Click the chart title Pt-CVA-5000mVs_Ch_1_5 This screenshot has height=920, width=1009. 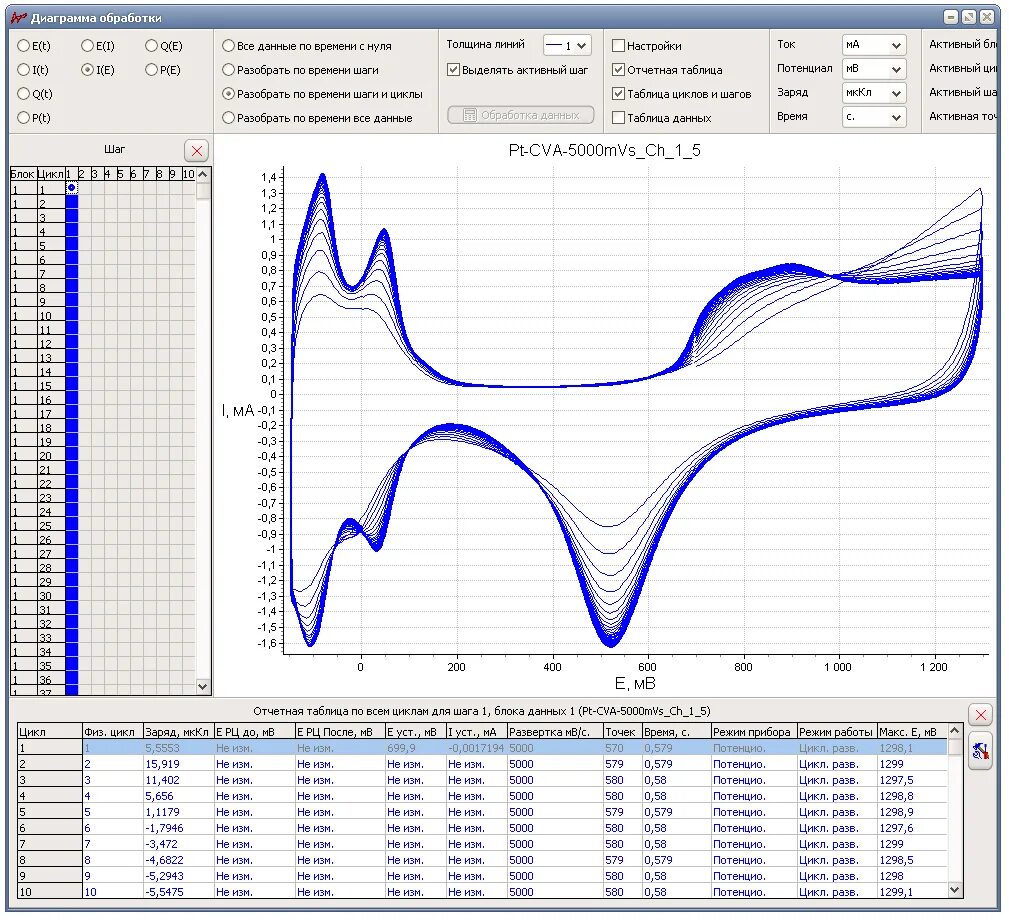point(604,151)
